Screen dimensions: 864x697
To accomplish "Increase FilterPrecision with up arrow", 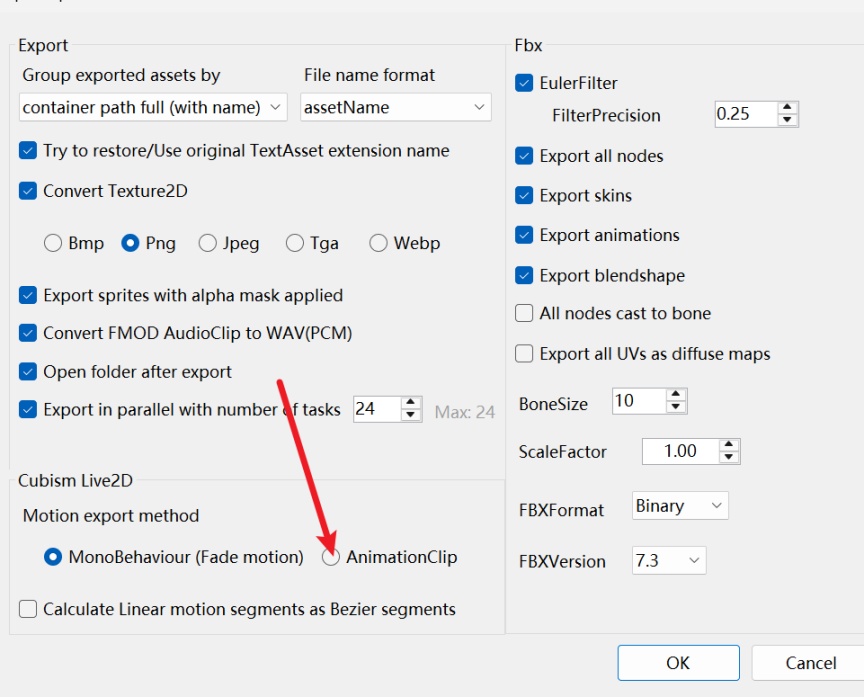I will tap(787, 108).
